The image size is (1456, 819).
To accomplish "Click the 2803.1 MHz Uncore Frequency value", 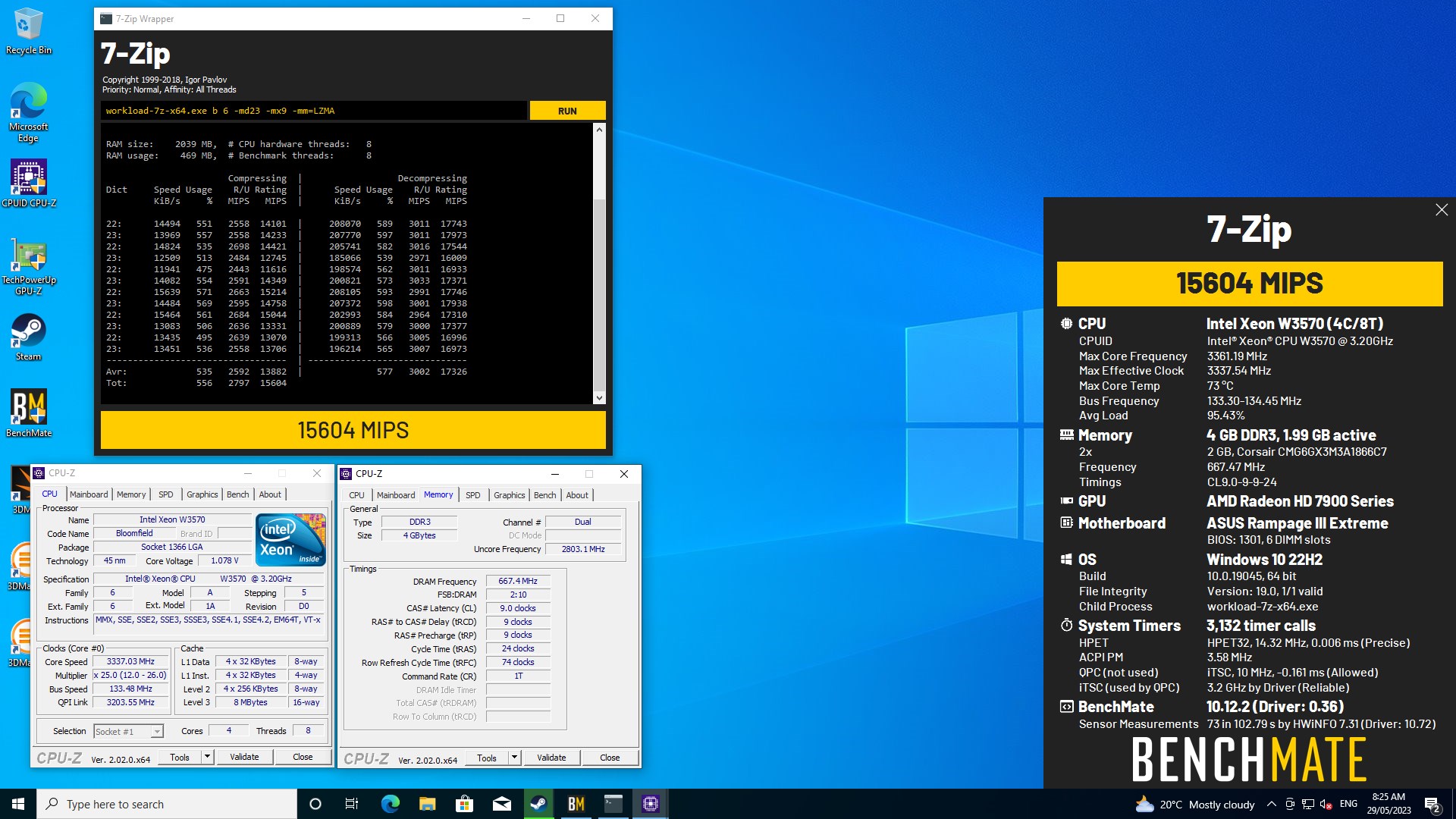I will pos(583,549).
